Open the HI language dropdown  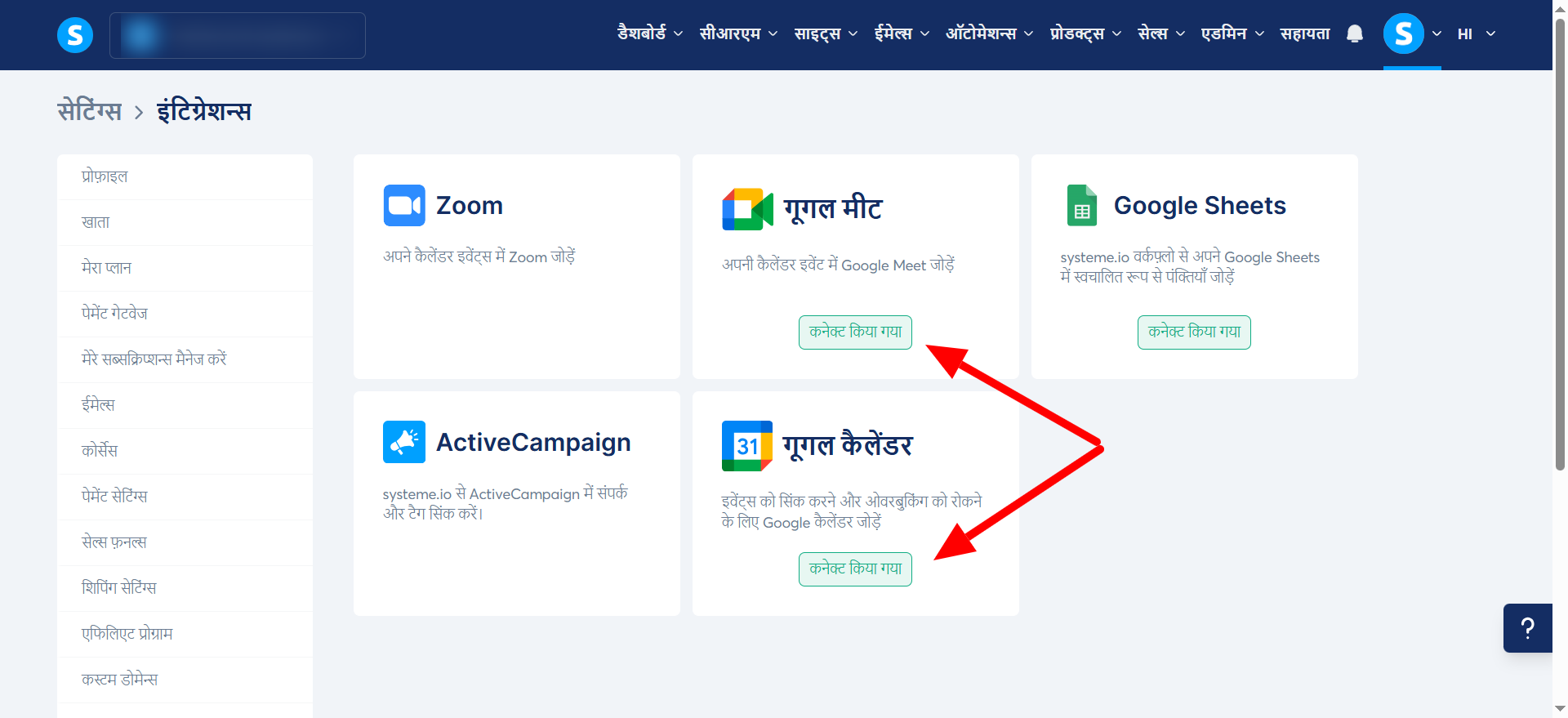pos(1477,34)
